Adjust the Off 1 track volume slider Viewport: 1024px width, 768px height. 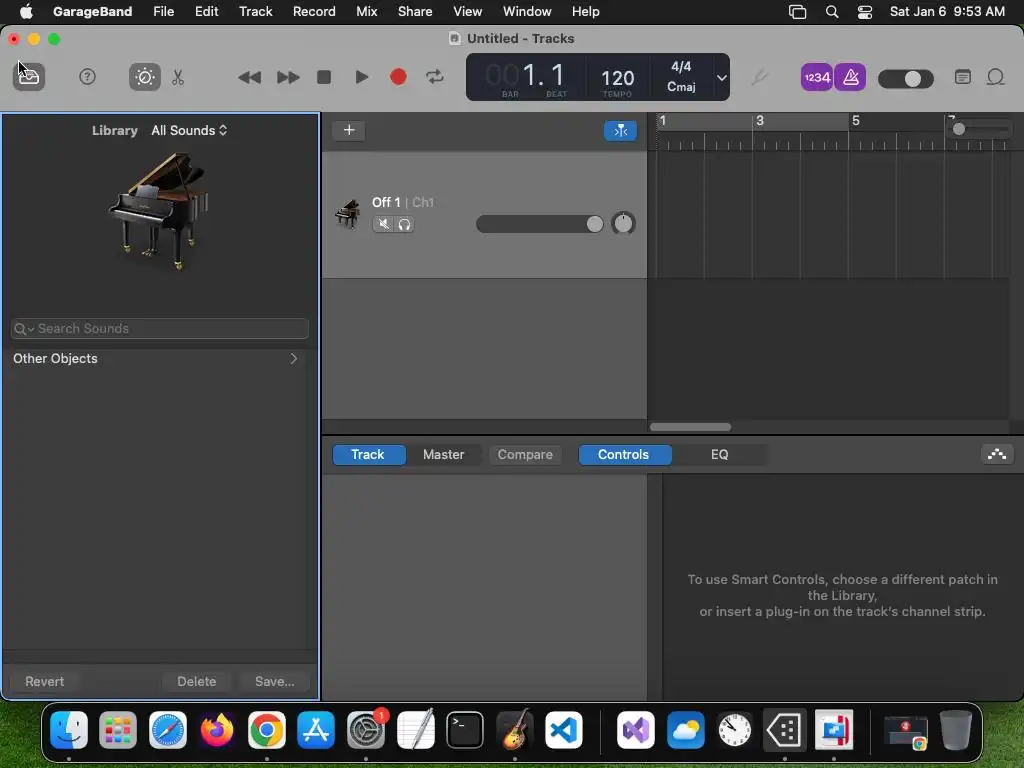tap(539, 224)
